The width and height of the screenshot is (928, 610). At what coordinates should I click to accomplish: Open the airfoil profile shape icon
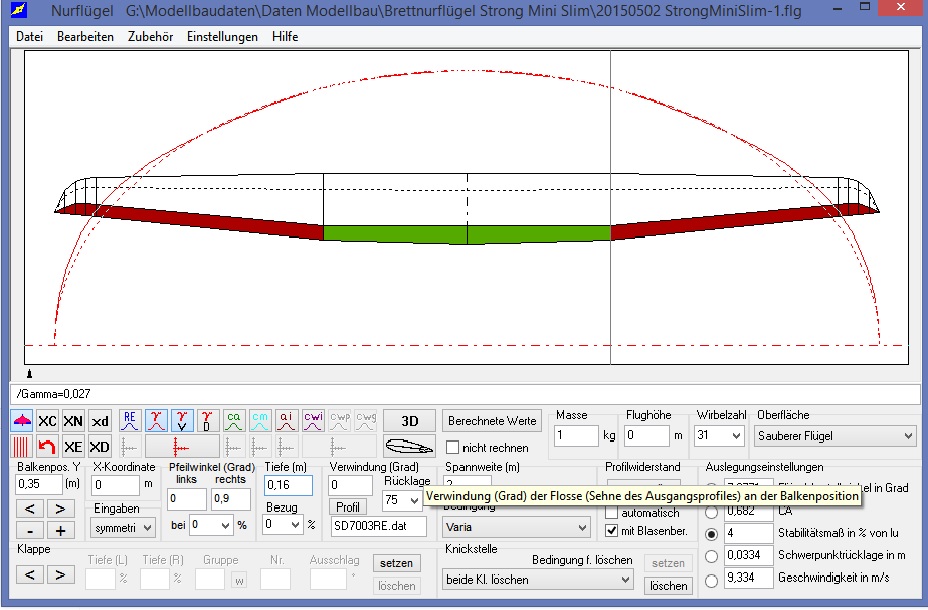click(409, 447)
